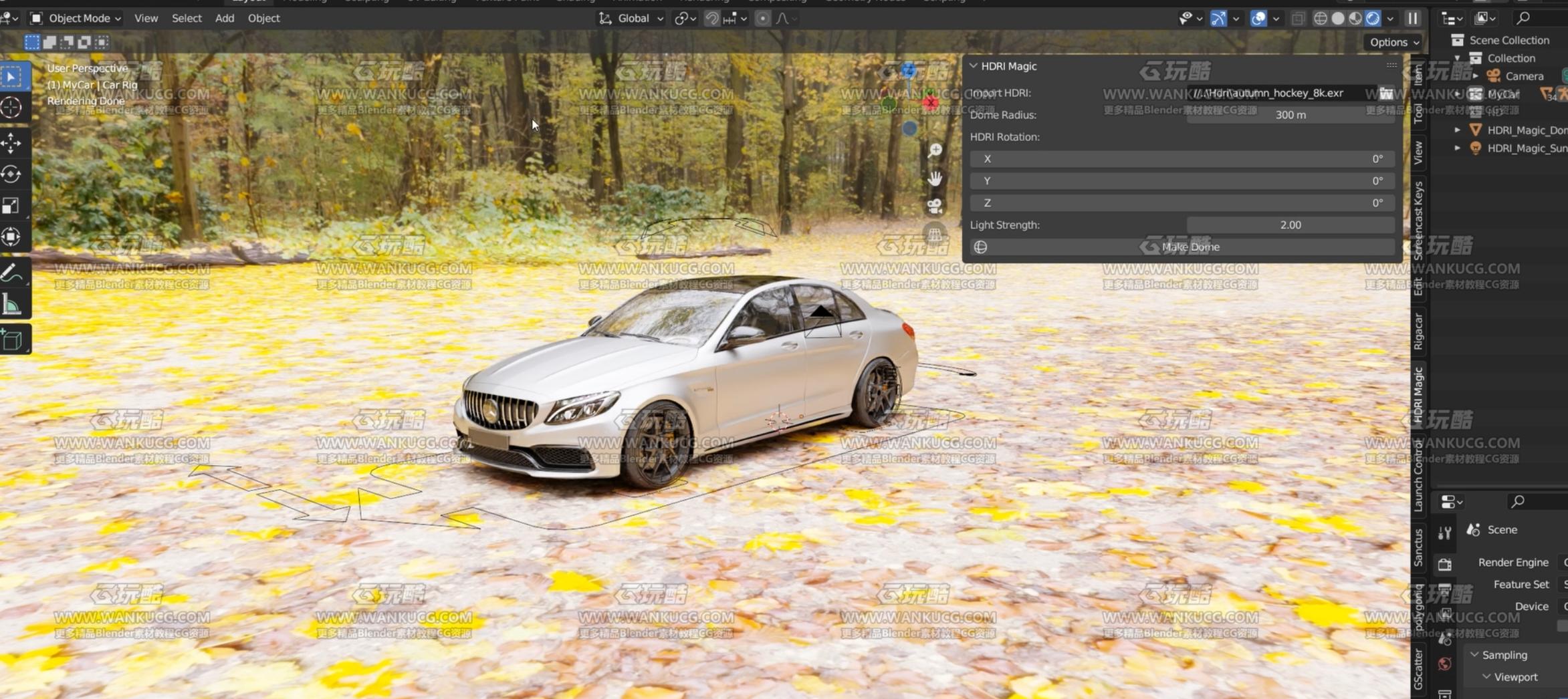Screen dimensions: 1568x699
Task: Select Scene Collection in the outliner
Action: (x=1508, y=40)
